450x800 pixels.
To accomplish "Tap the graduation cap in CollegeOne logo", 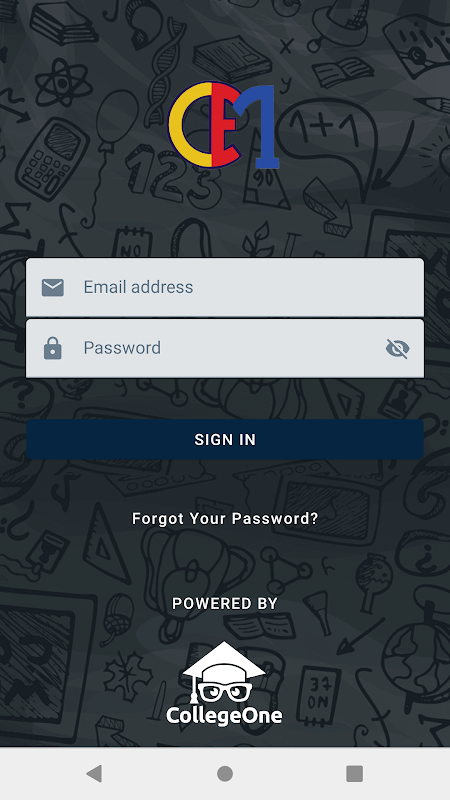I will pos(223,662).
